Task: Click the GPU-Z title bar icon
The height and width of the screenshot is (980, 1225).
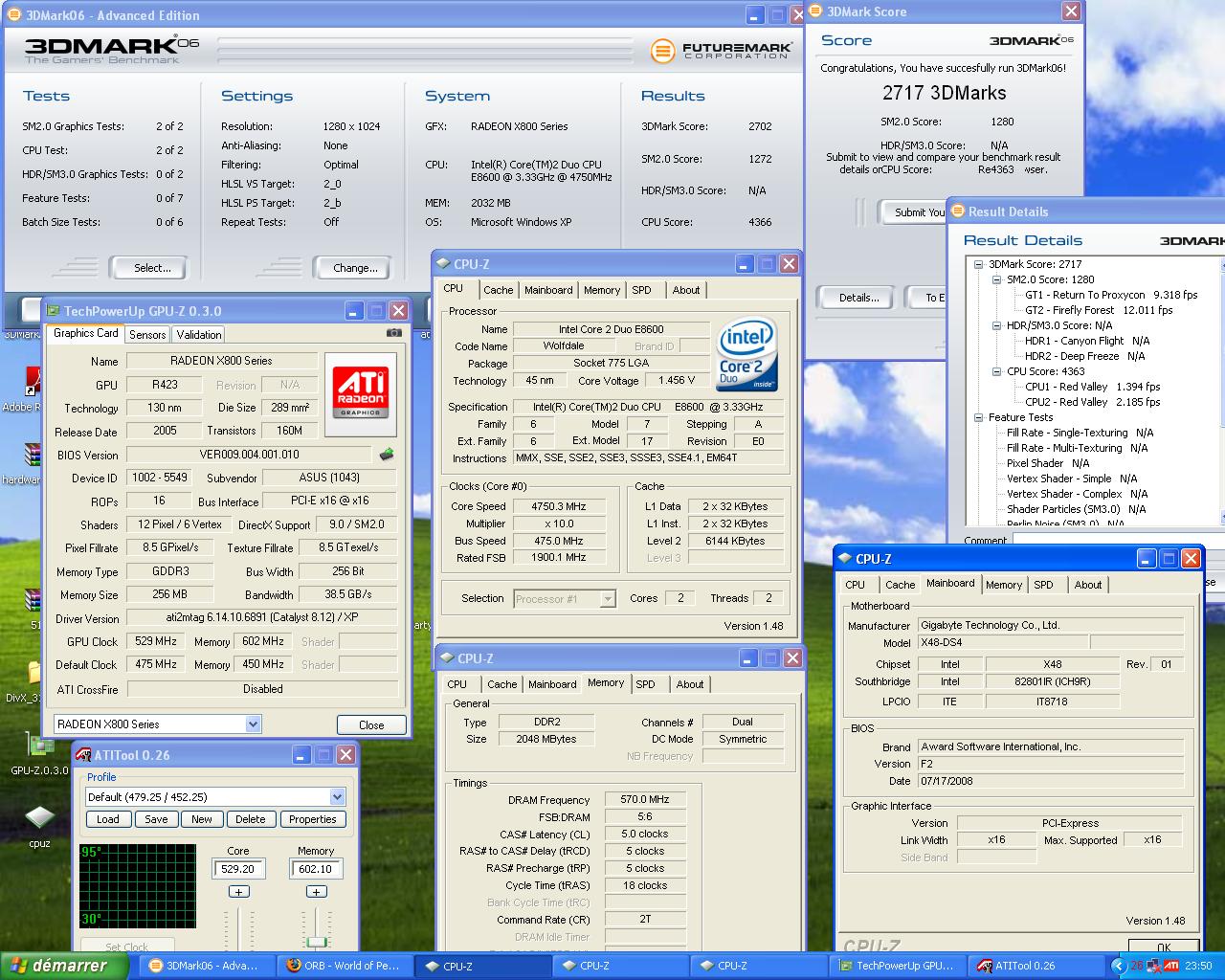Action: click(53, 310)
